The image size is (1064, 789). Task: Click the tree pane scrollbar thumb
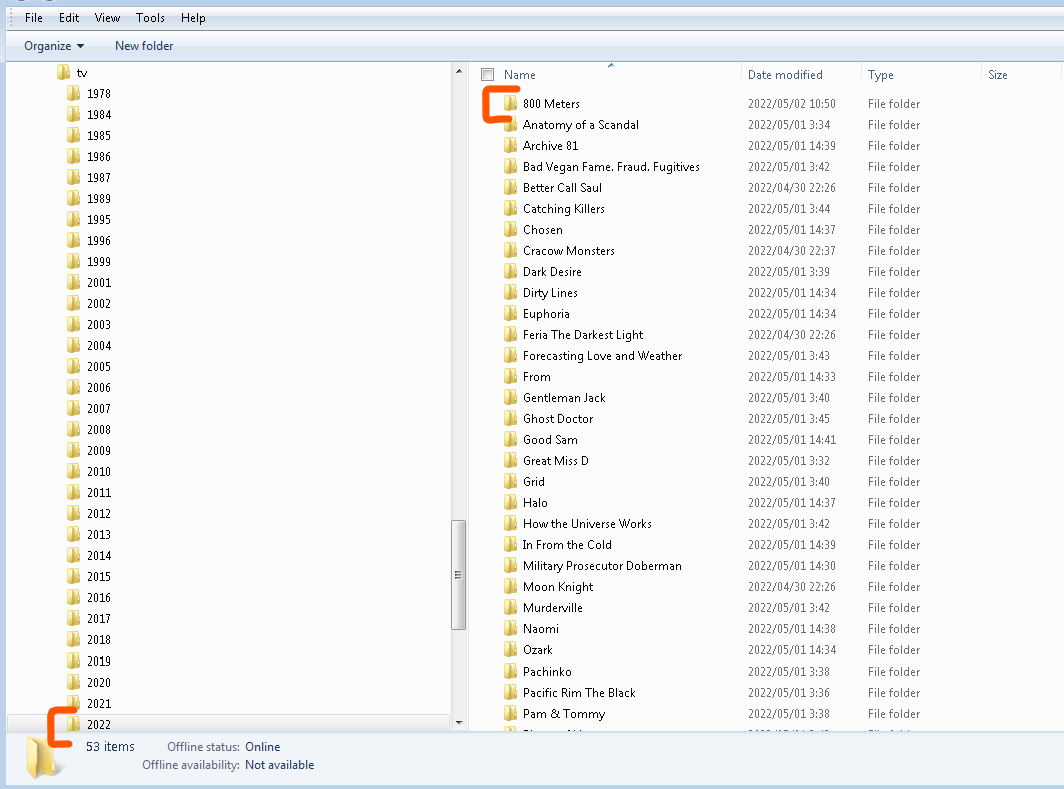(459, 575)
